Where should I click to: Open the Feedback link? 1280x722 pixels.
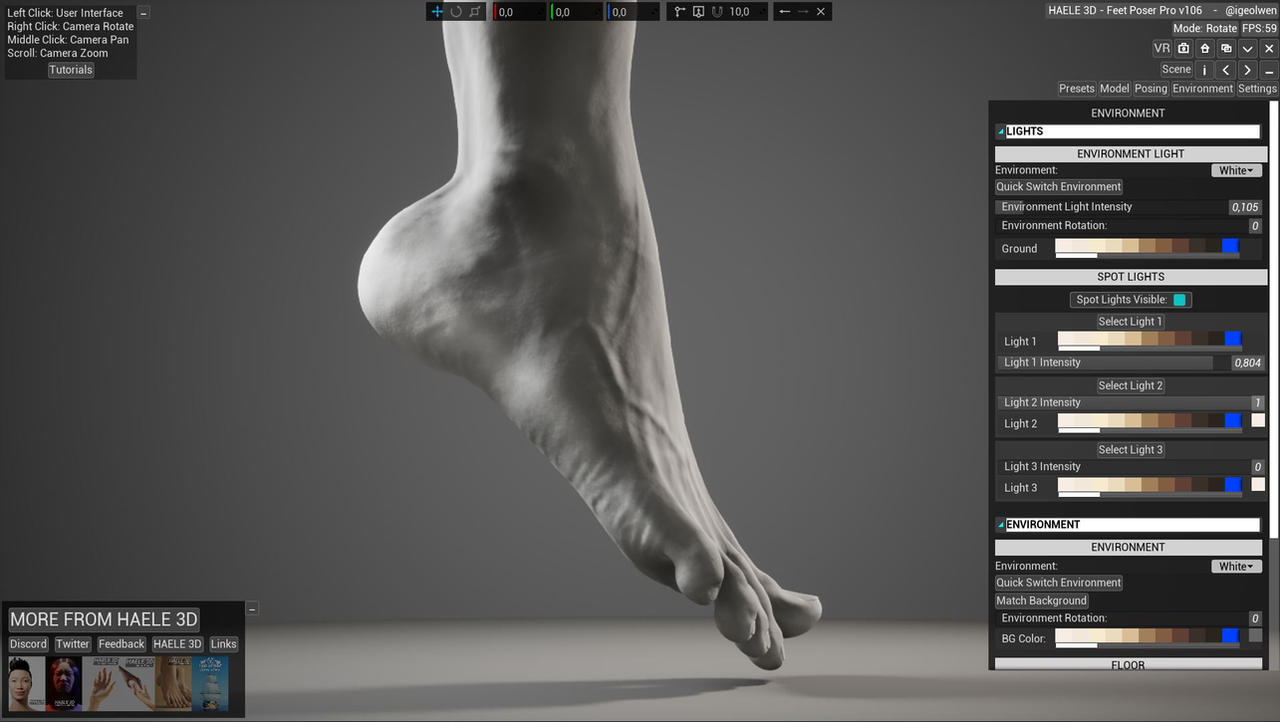coord(122,645)
